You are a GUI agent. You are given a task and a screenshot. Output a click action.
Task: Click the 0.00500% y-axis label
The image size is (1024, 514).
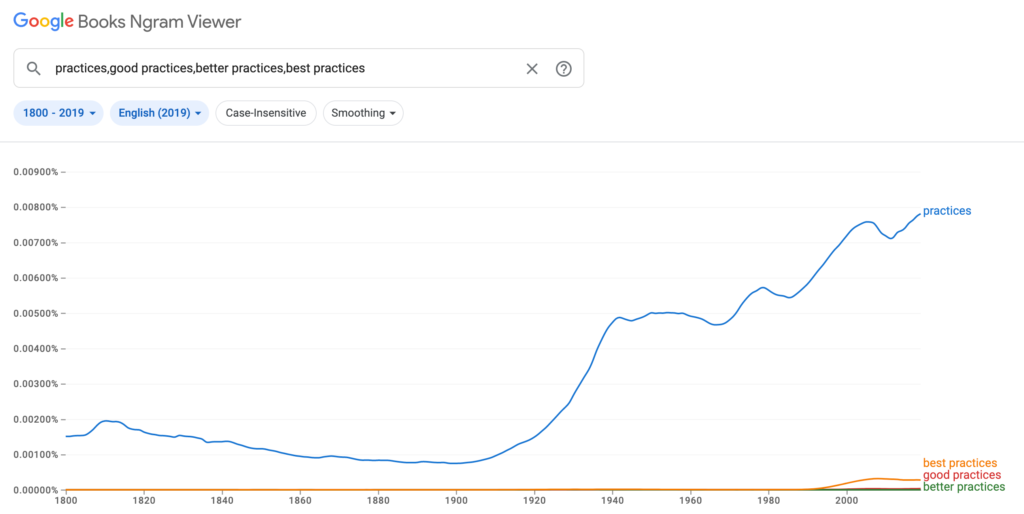[35, 313]
